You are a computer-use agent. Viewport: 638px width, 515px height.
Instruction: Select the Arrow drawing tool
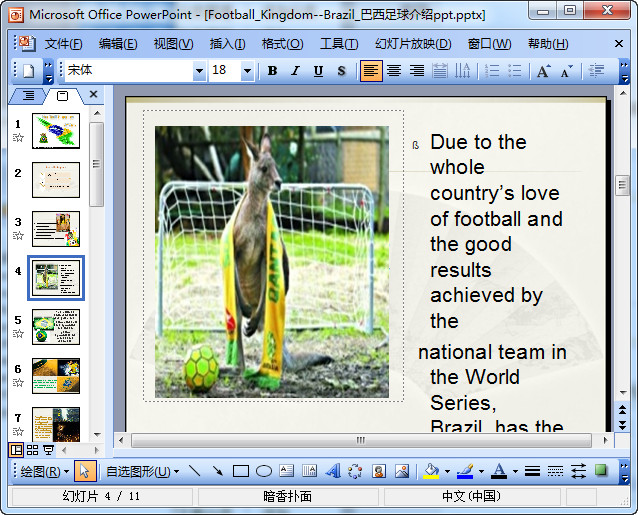(218, 471)
